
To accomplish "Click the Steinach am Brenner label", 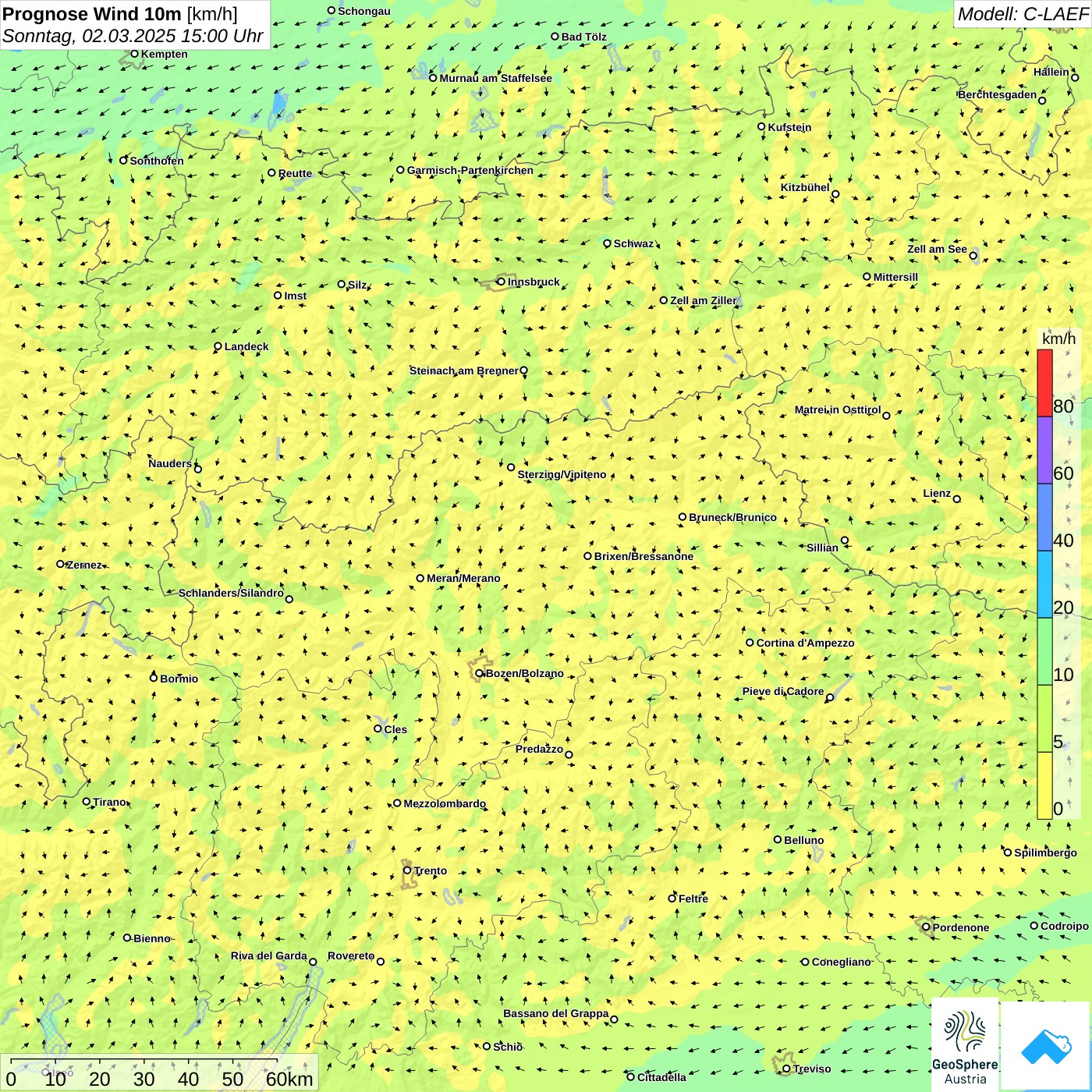I will point(463,370).
